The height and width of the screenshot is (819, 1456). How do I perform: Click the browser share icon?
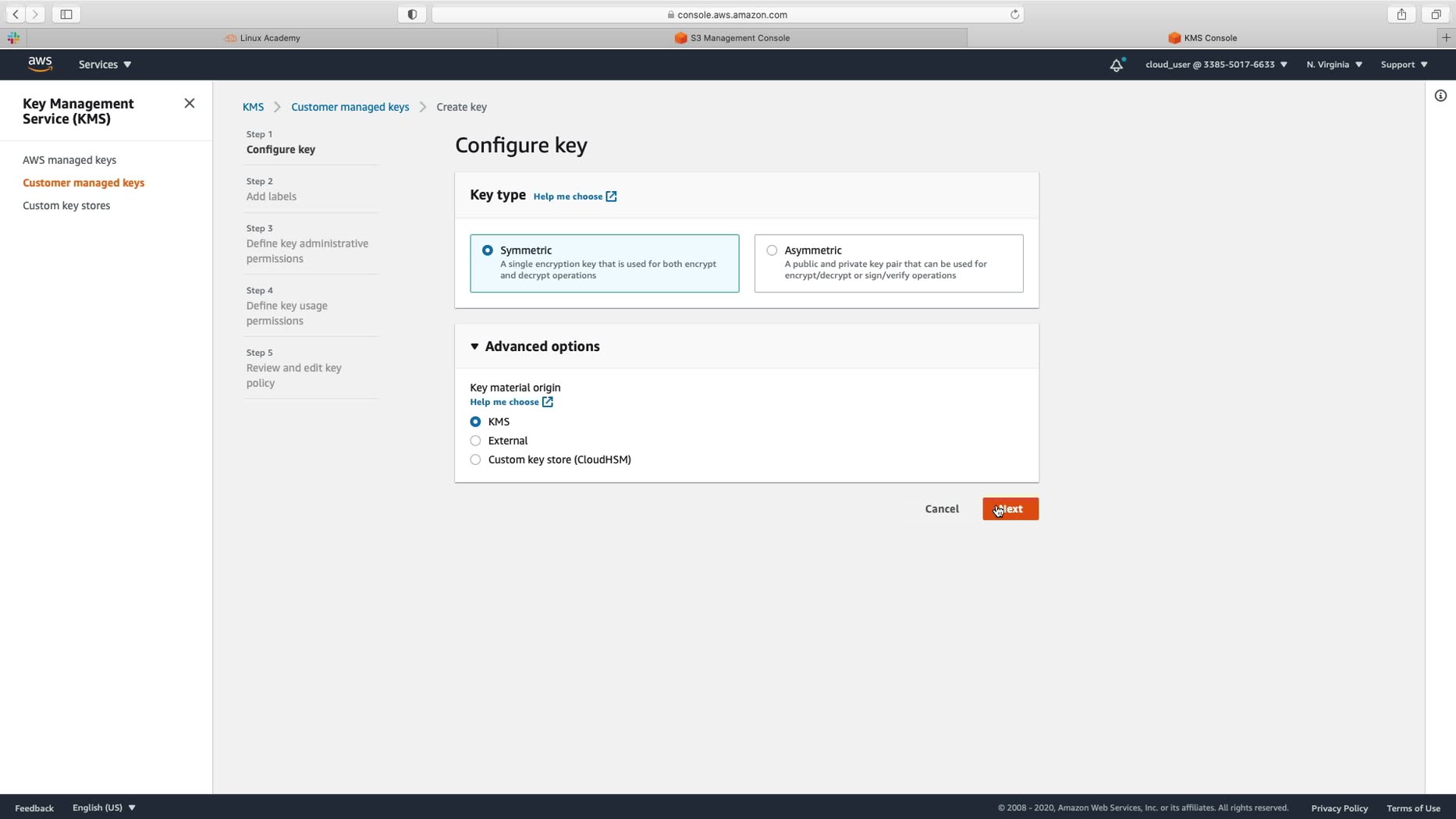point(1401,14)
